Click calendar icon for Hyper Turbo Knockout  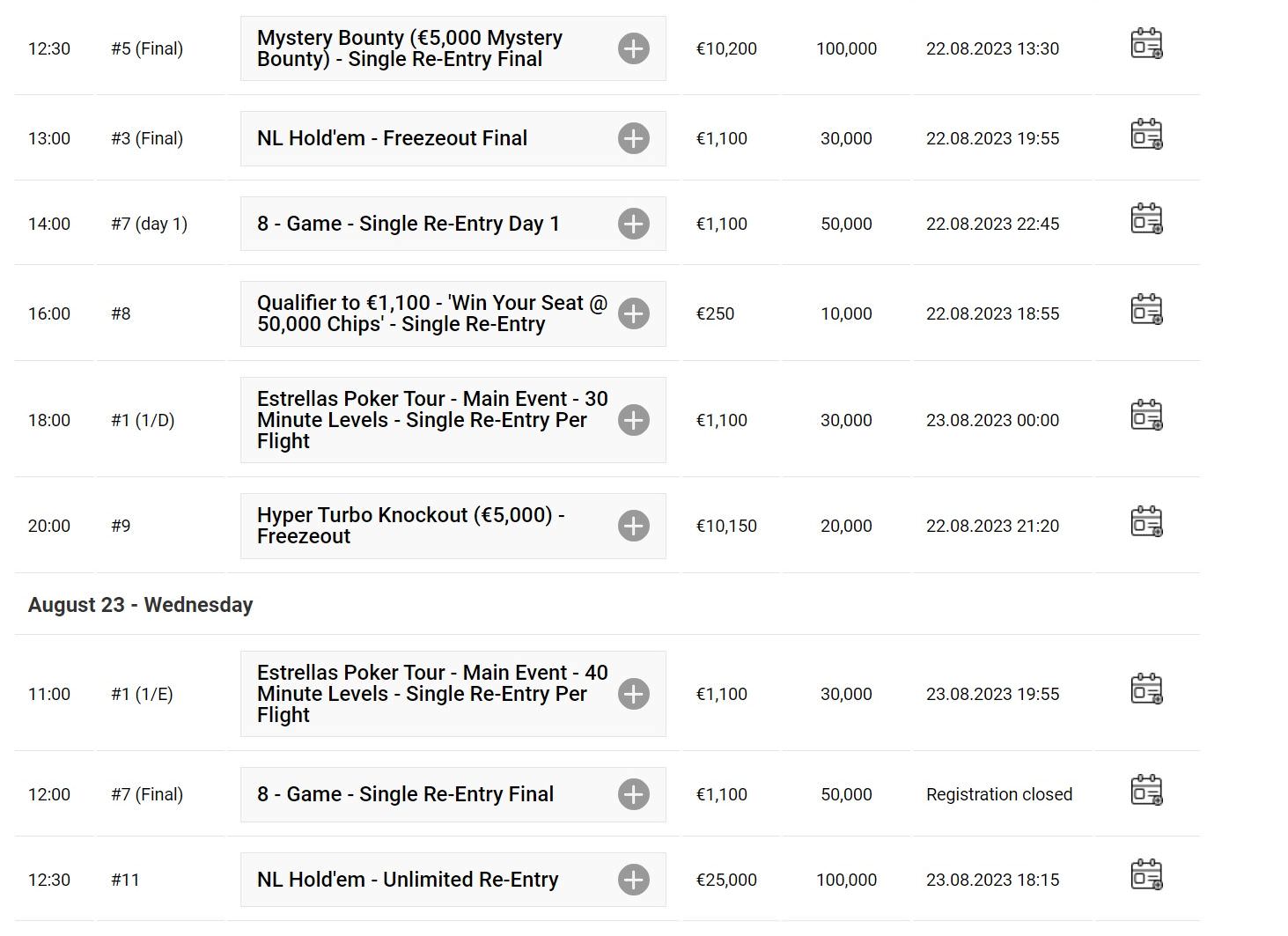(1146, 522)
